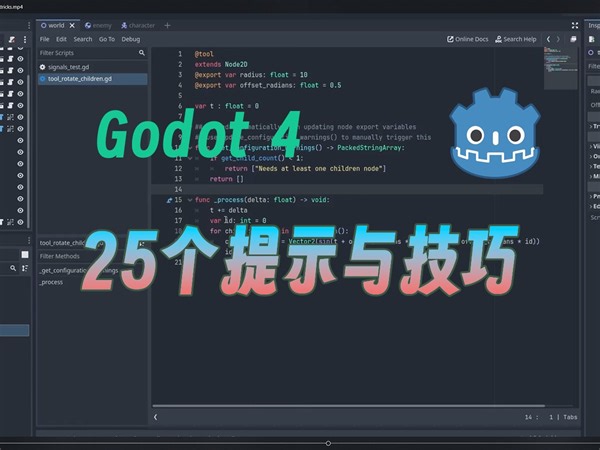Click "extends Node2D" on line 2
Screen dimensions: 600x450
coord(221,64)
